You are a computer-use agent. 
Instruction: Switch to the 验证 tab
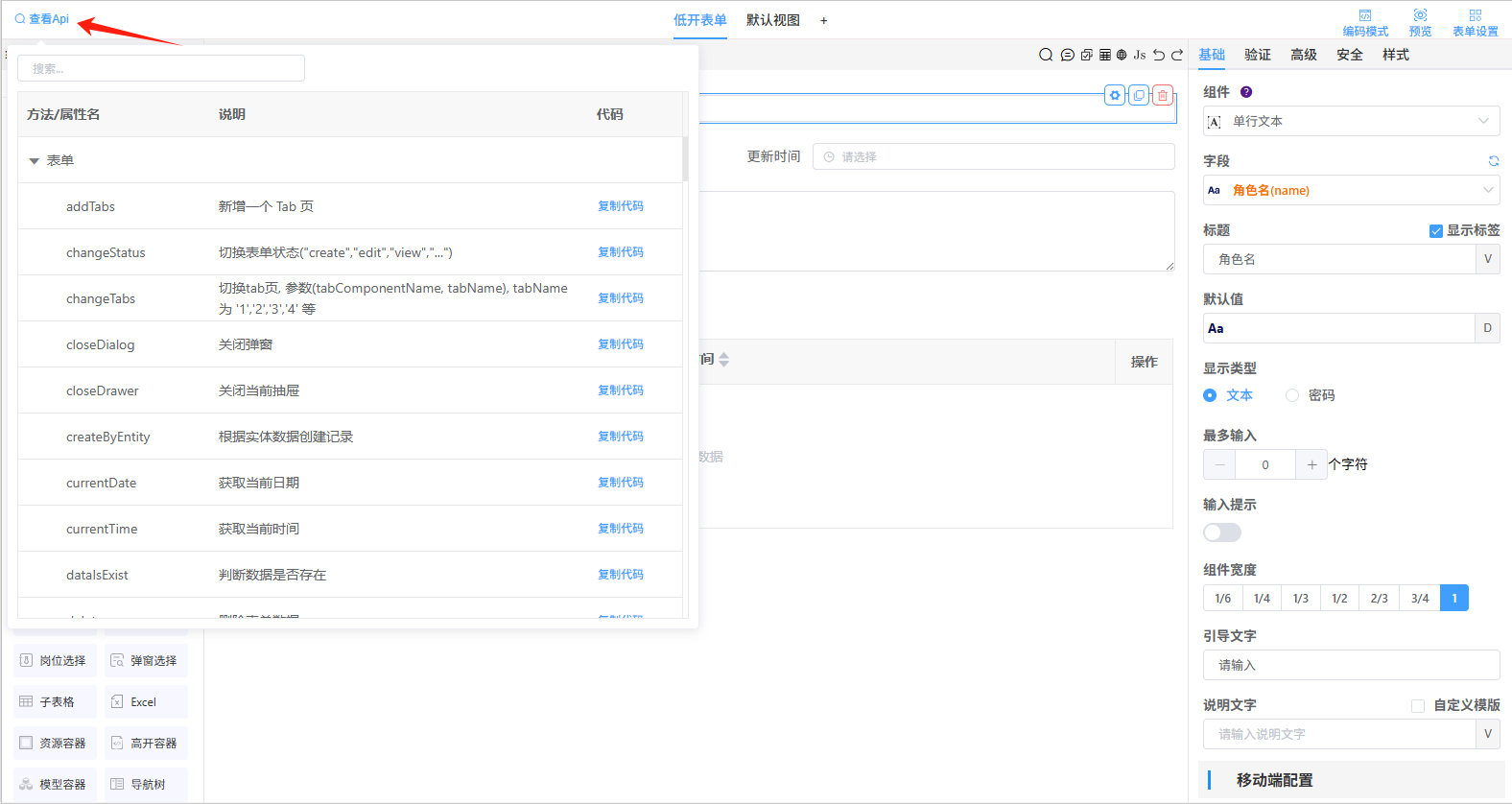click(1257, 55)
